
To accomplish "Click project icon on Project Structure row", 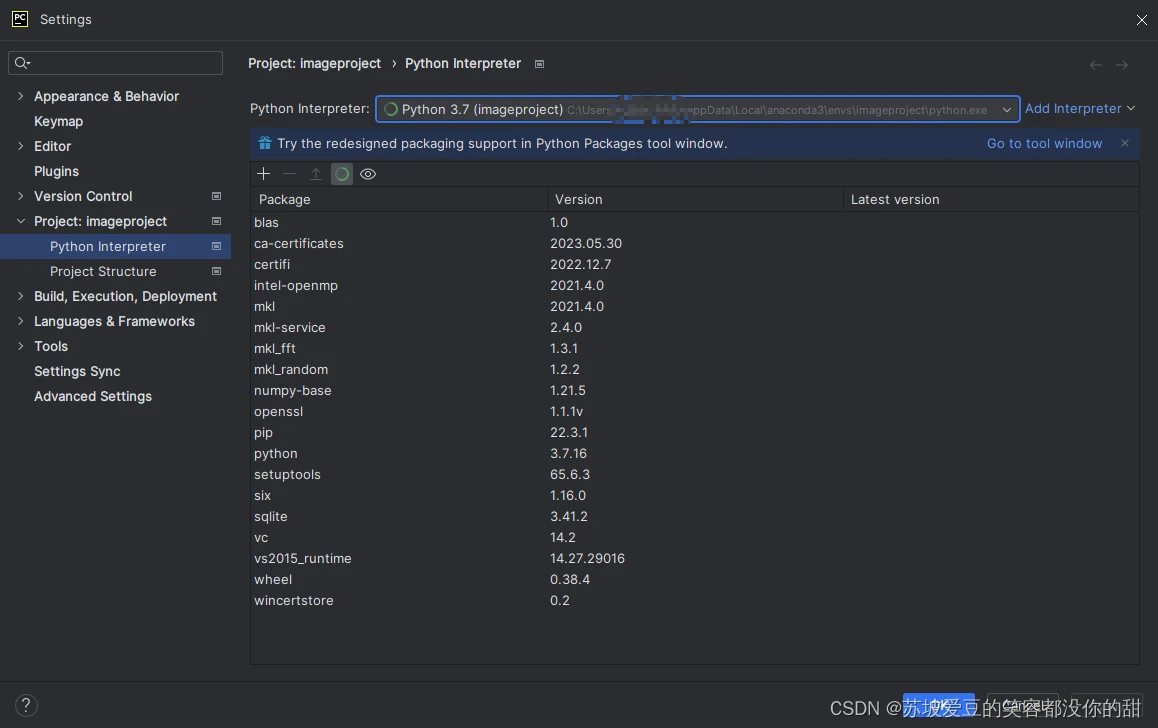I will click(216, 272).
